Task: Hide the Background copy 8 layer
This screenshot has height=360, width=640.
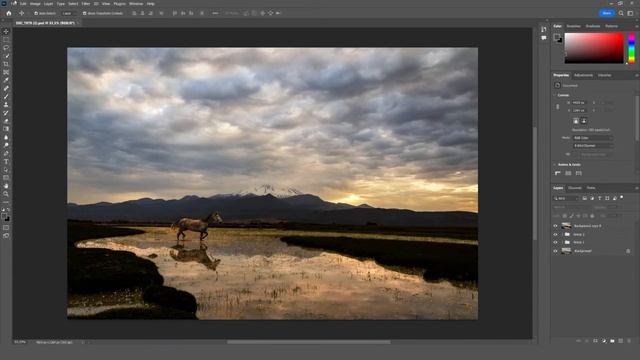Action: [x=555, y=226]
